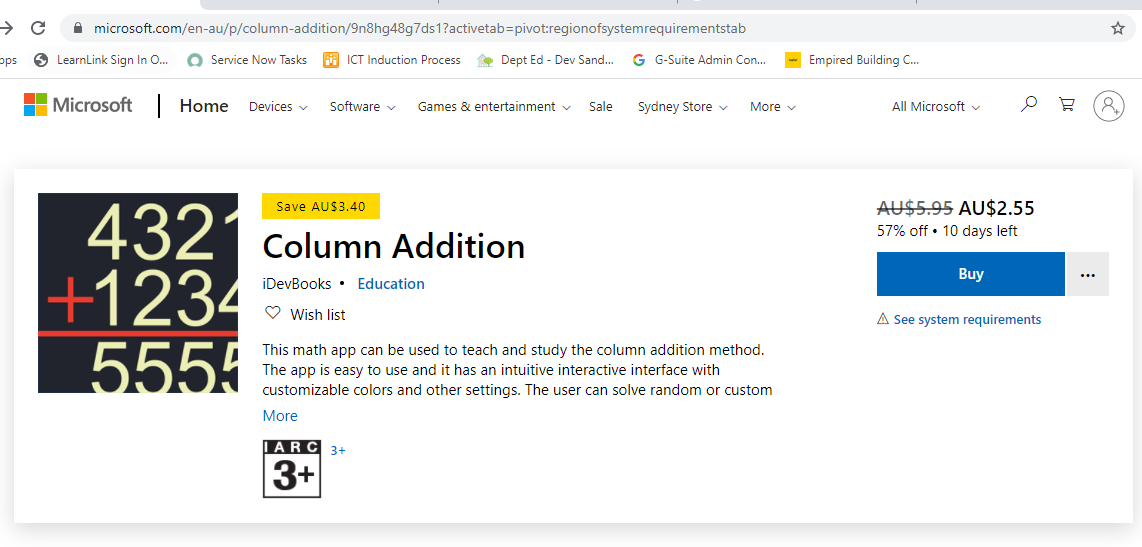Expand the Sydney Store menu
The width and height of the screenshot is (1142, 547).
pos(682,106)
